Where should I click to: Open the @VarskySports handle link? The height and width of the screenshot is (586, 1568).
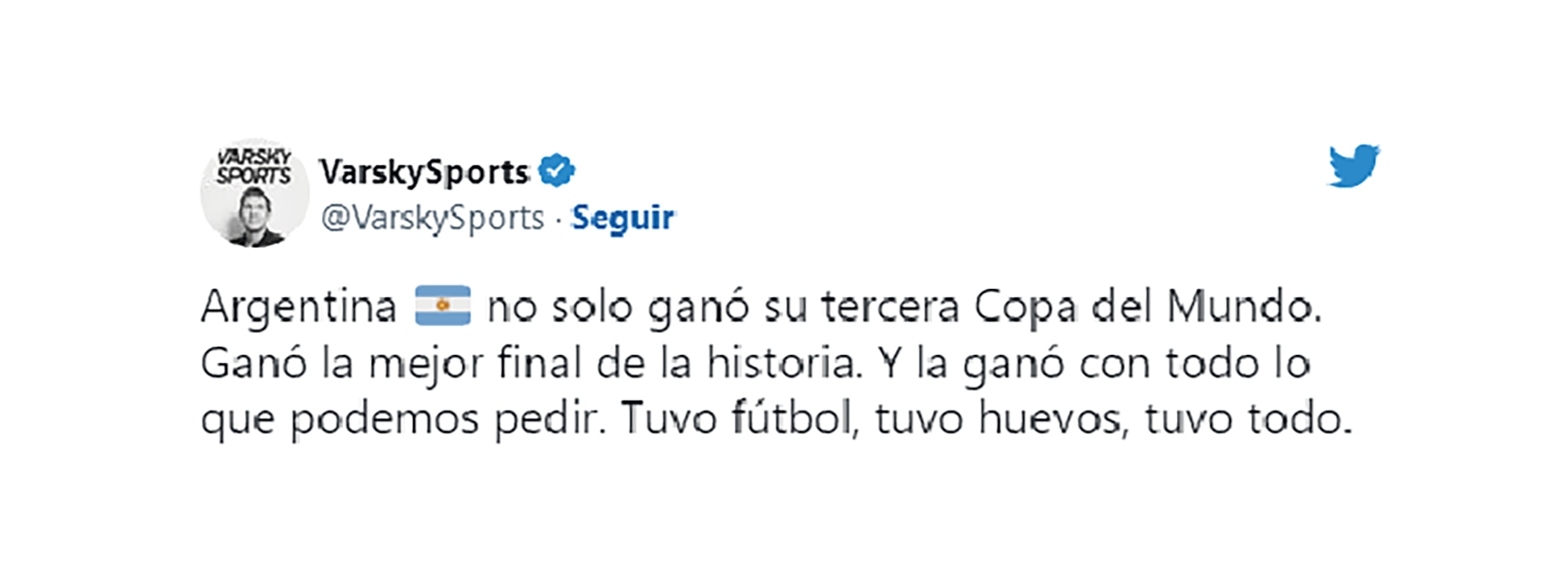point(432,218)
